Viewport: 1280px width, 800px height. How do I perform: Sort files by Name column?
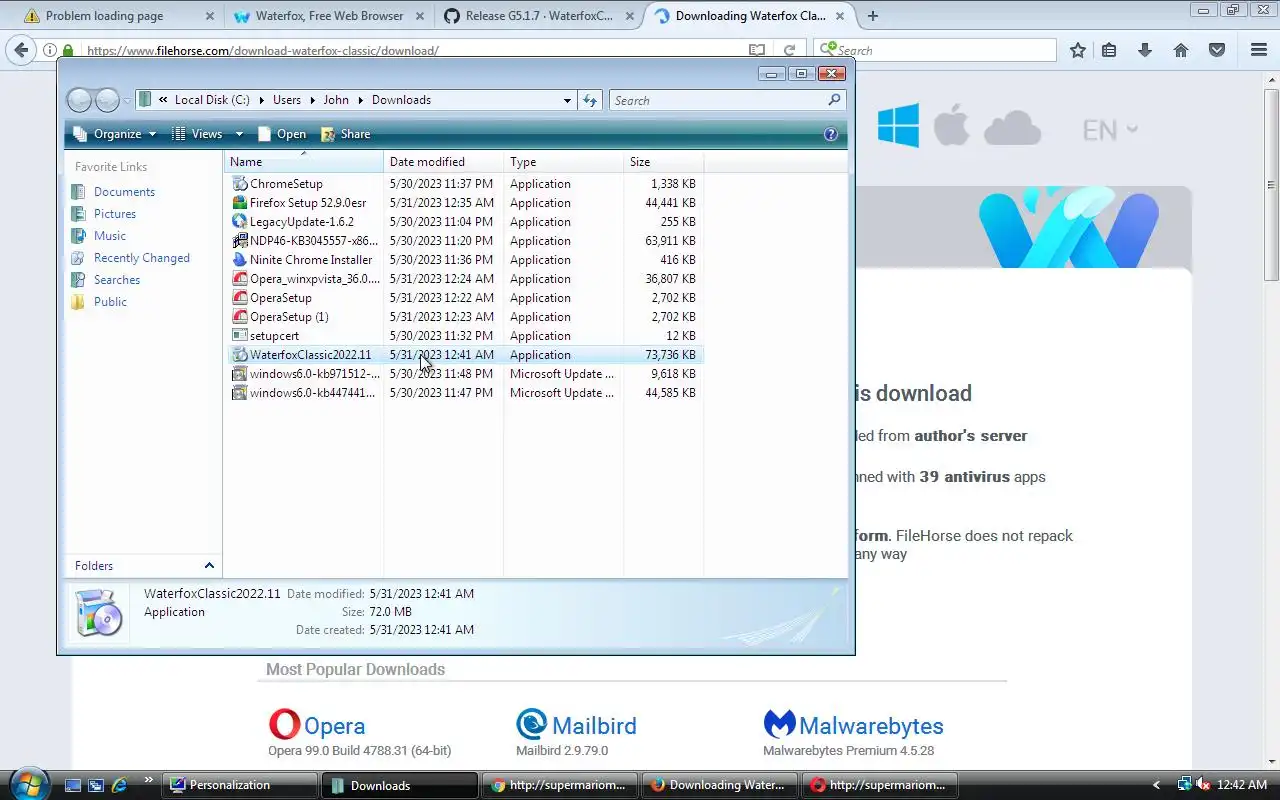coord(304,162)
